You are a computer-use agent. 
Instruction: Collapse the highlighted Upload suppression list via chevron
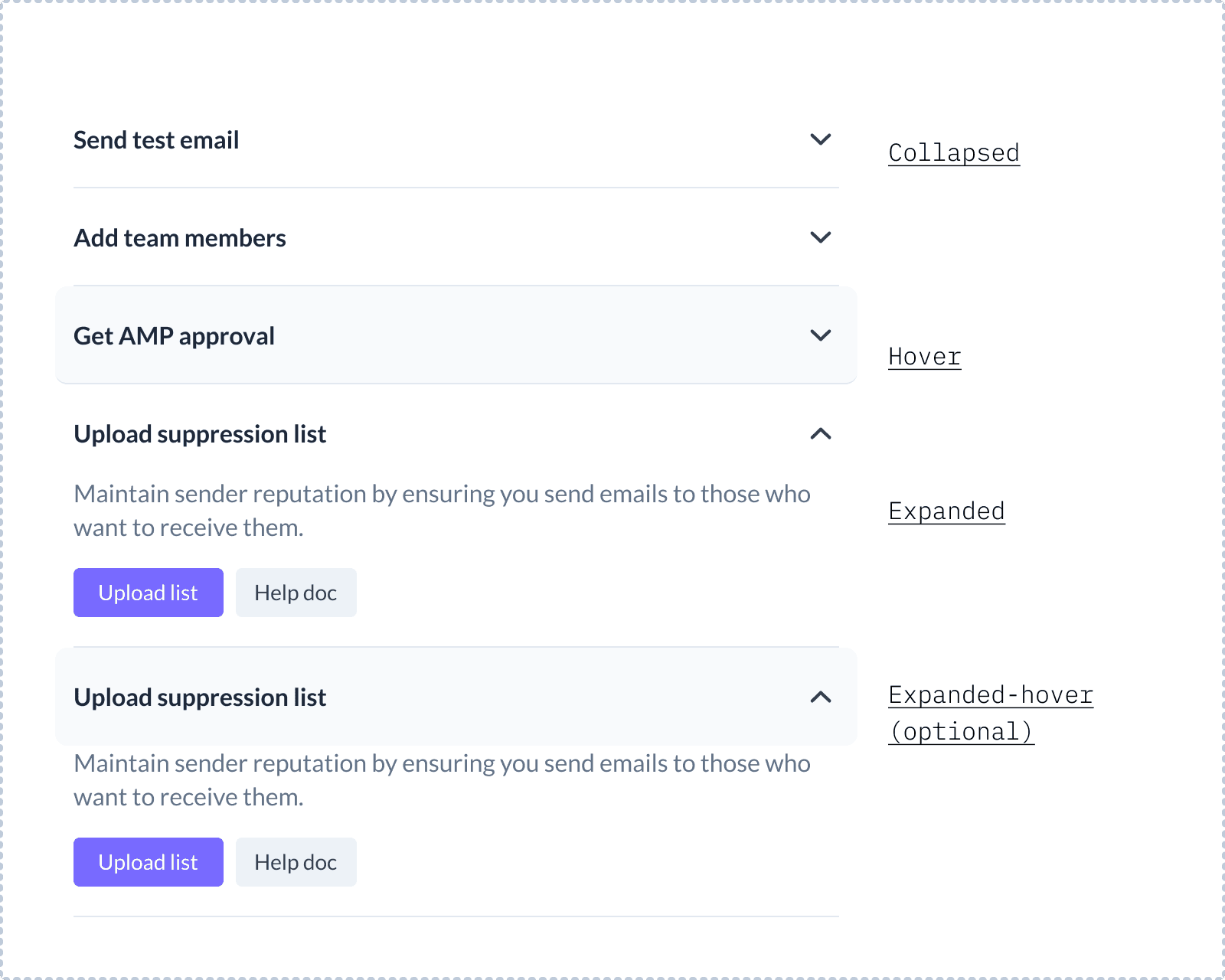pyautogui.click(x=821, y=697)
